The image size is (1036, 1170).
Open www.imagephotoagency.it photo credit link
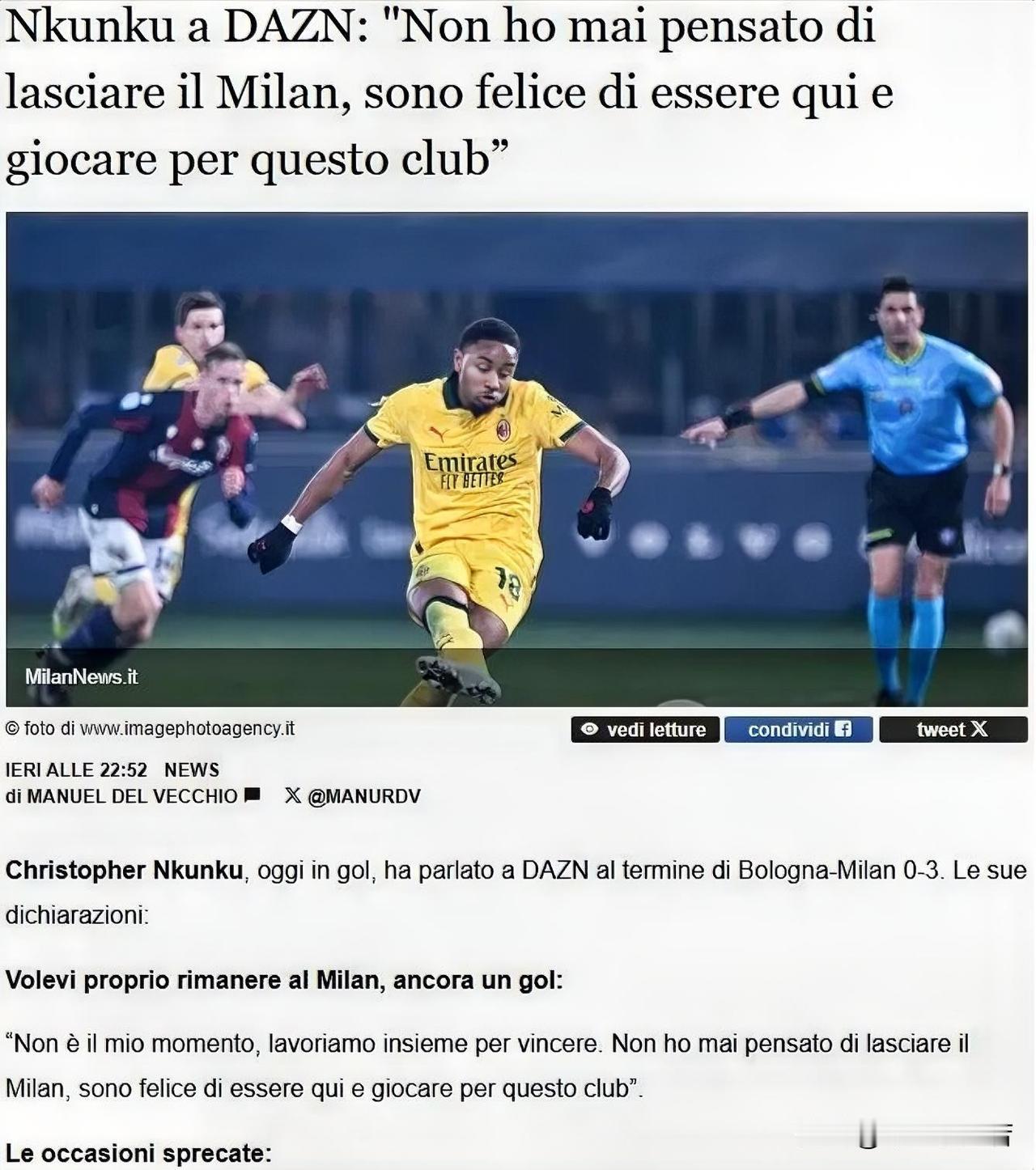[x=188, y=729]
